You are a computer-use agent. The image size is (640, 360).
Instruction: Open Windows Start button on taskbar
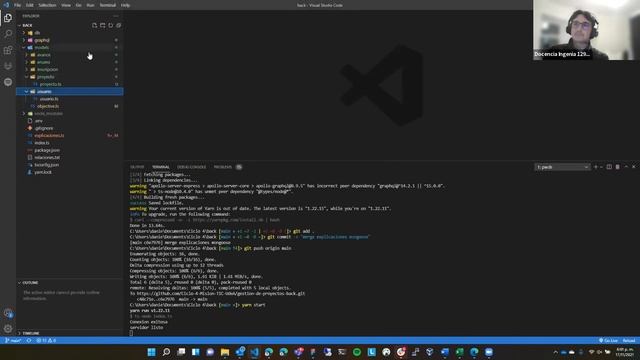(x=151, y=352)
